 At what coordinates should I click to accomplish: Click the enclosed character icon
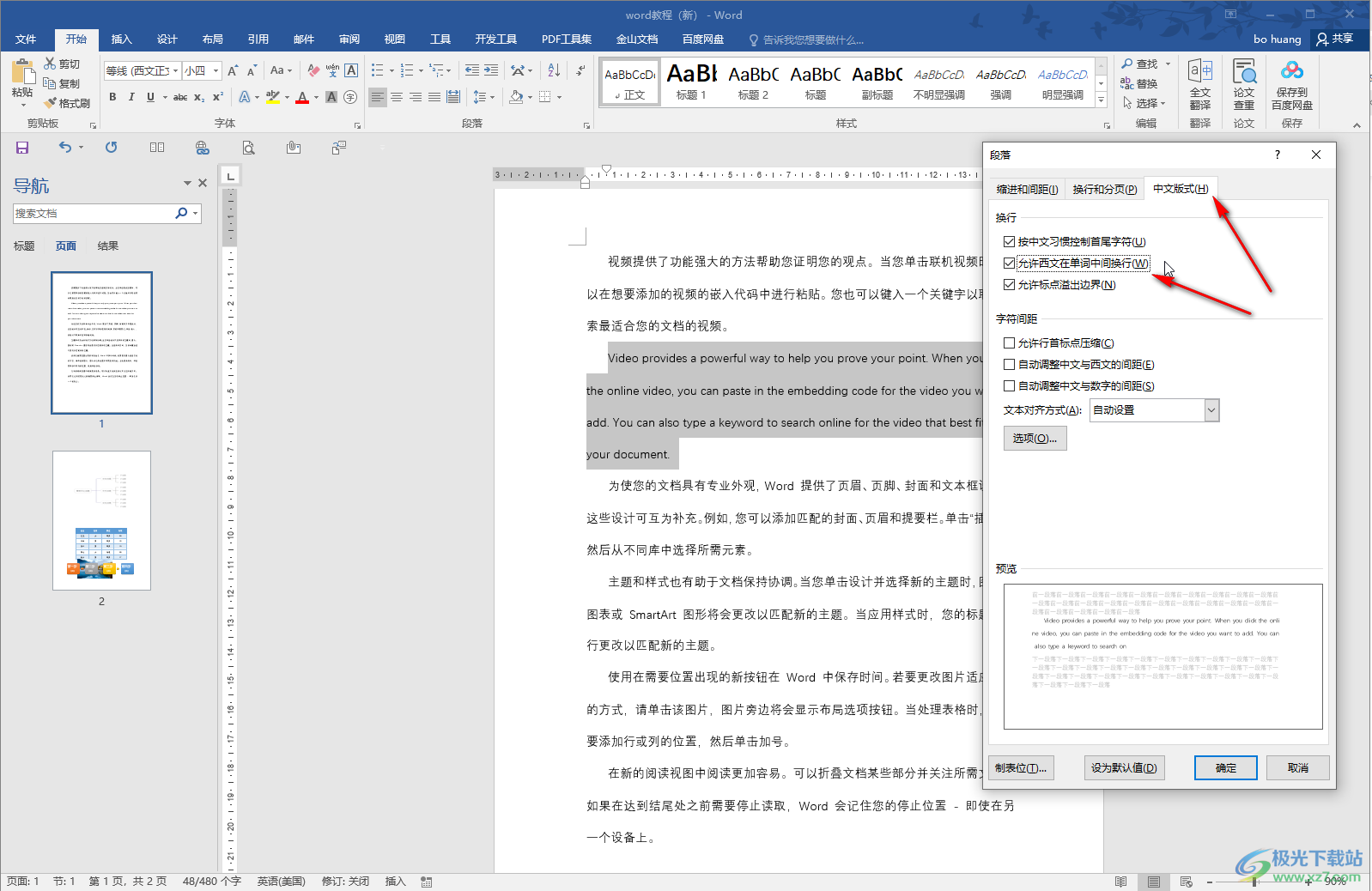(350, 97)
